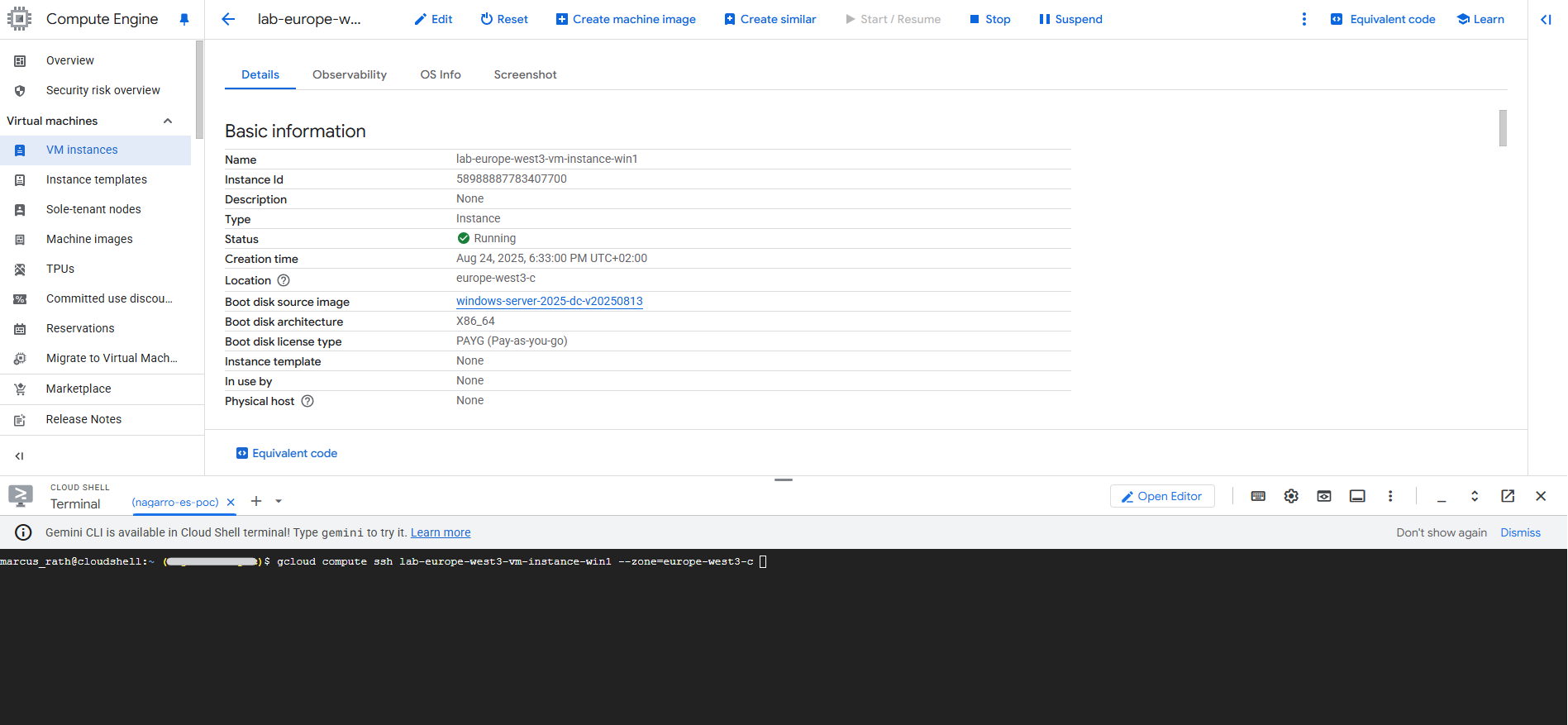Viewport: 1568px width, 725px height.
Task: Click Don't show again
Action: [x=1442, y=532]
